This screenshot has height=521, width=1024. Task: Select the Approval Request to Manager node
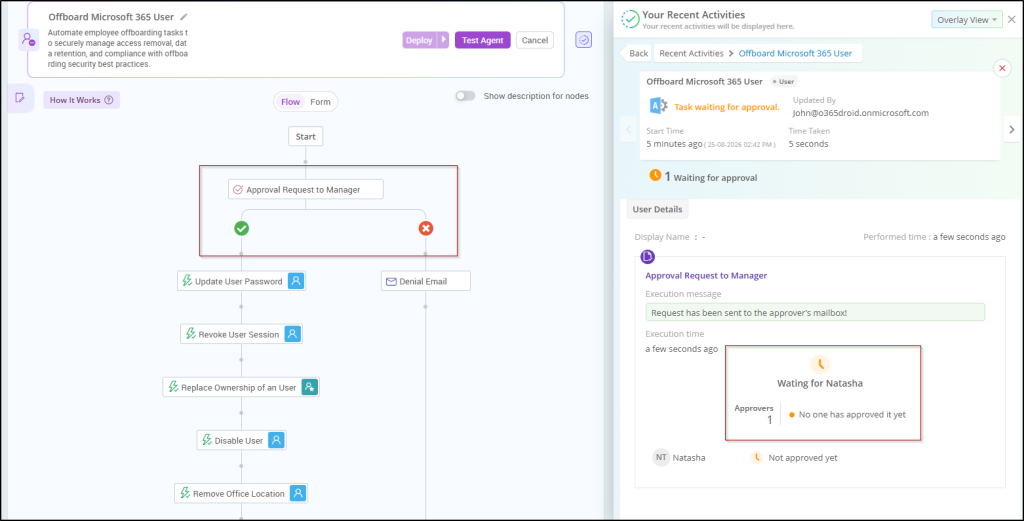pos(306,189)
